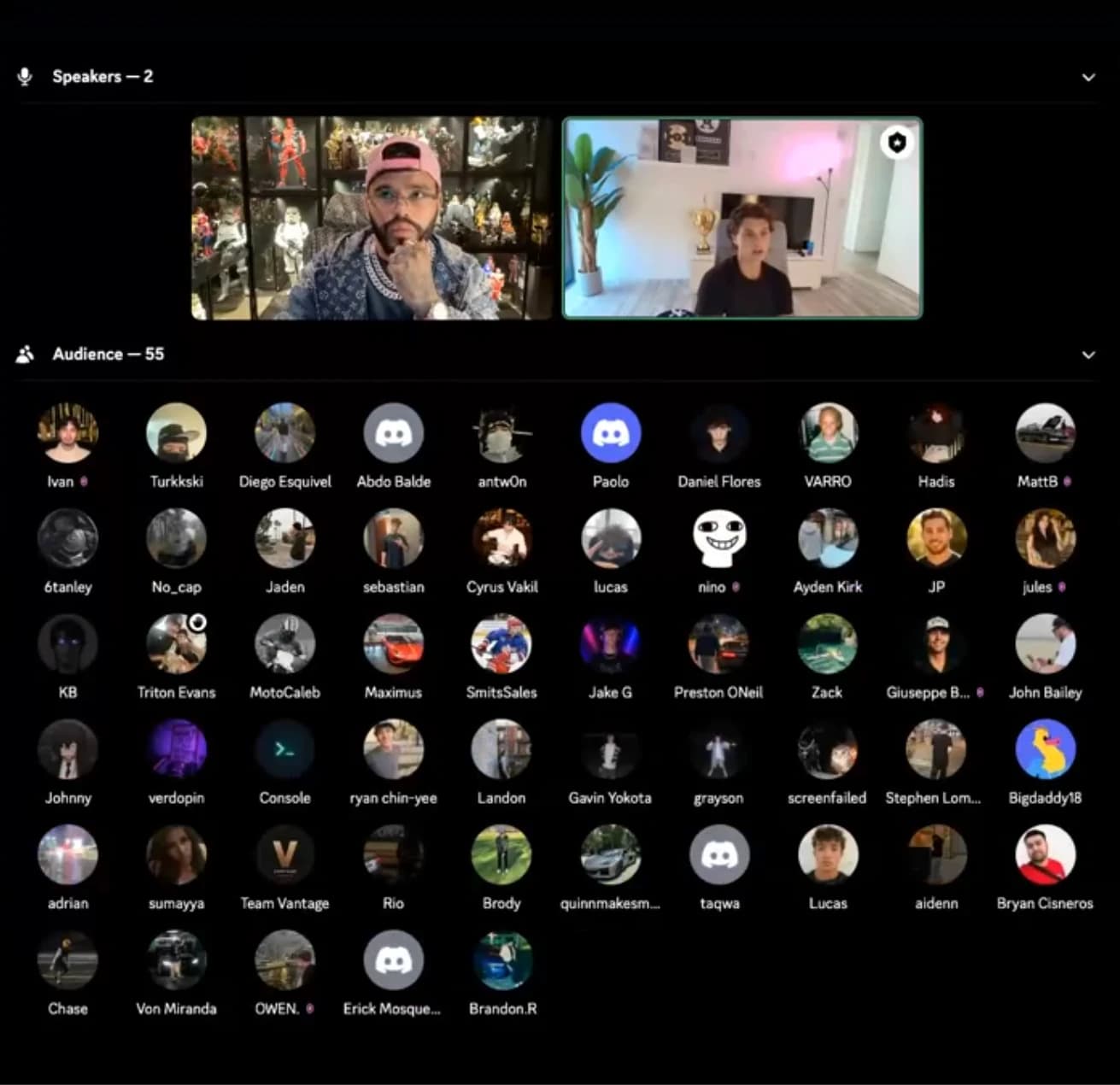Select the name "Von Miranda"
The image size is (1120, 1085).
[177, 1009]
